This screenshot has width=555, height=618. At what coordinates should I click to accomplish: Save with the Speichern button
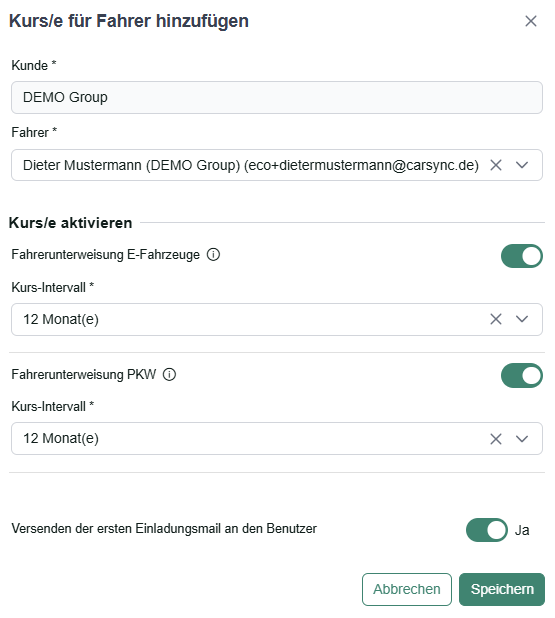pyautogui.click(x=502, y=590)
